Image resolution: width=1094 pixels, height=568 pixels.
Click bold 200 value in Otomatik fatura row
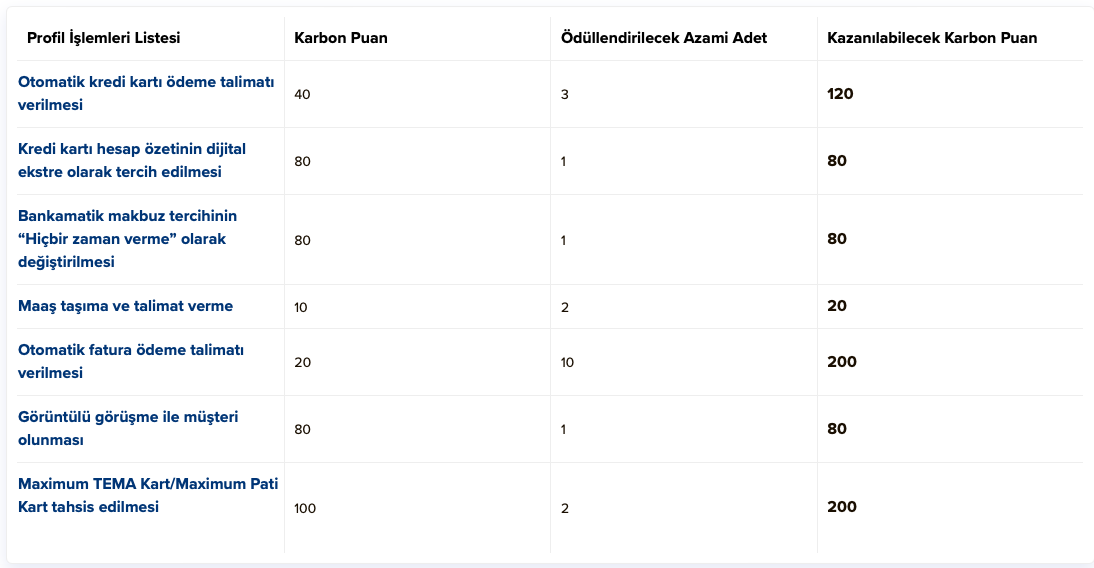tap(842, 362)
